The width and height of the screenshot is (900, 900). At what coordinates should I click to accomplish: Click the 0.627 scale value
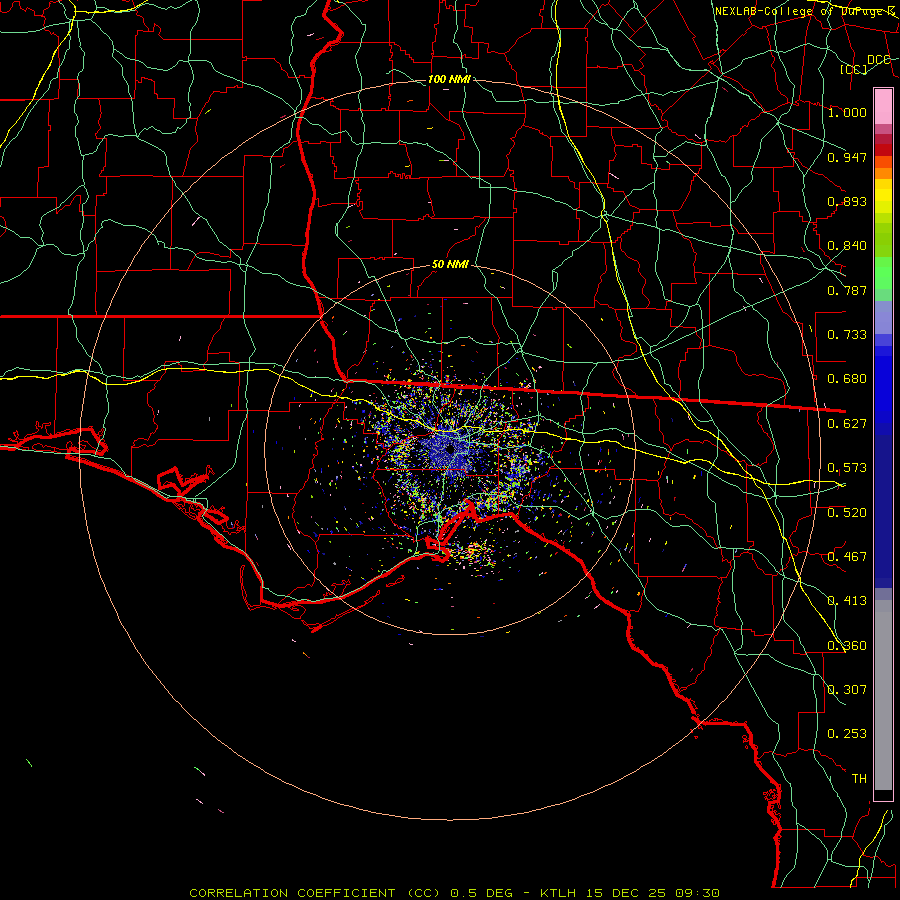tap(847, 424)
